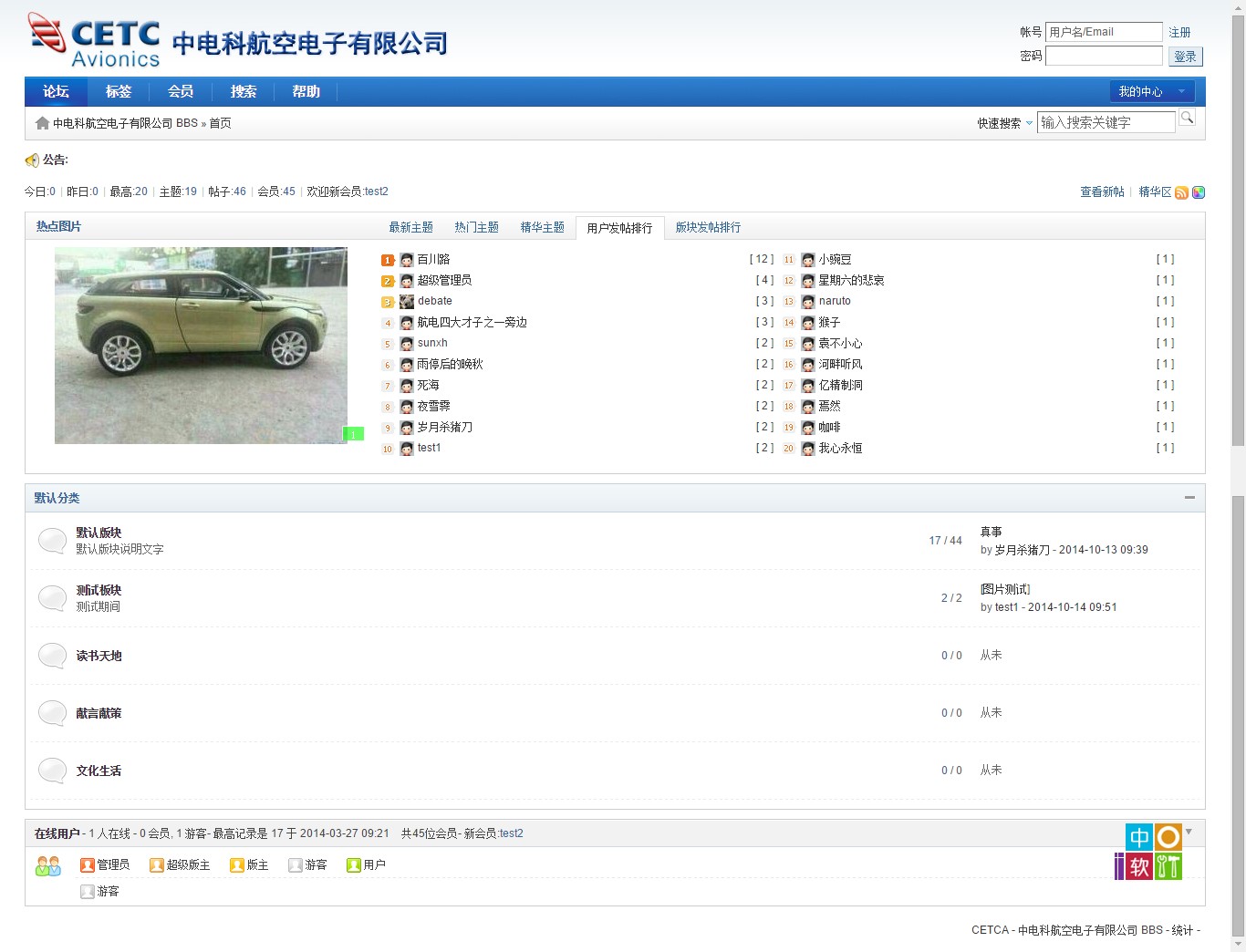Click the hot picture car thumbnail
Image resolution: width=1246 pixels, height=952 pixels.
pyautogui.click(x=201, y=345)
